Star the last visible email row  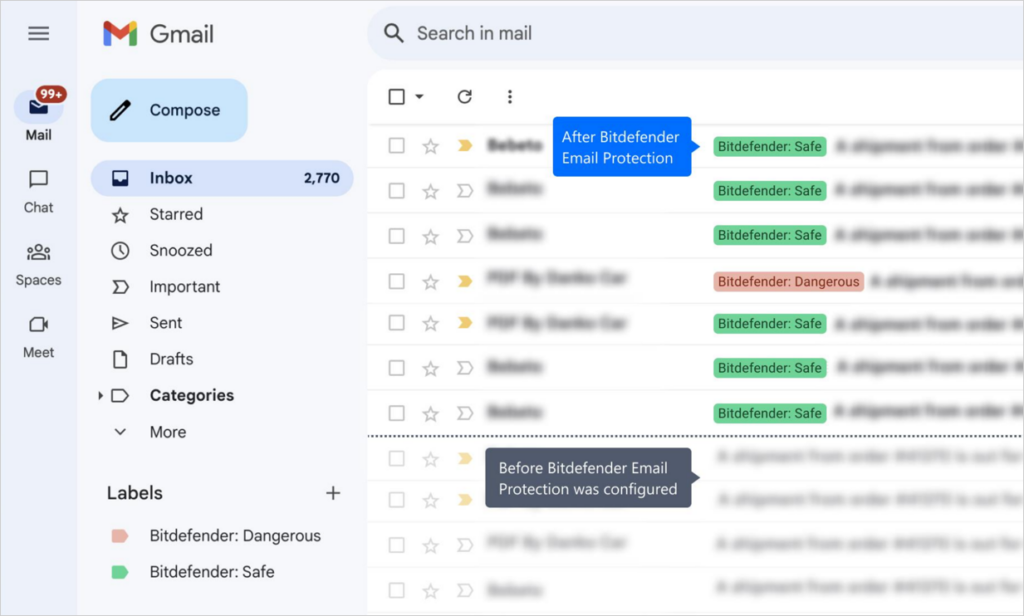click(x=430, y=592)
